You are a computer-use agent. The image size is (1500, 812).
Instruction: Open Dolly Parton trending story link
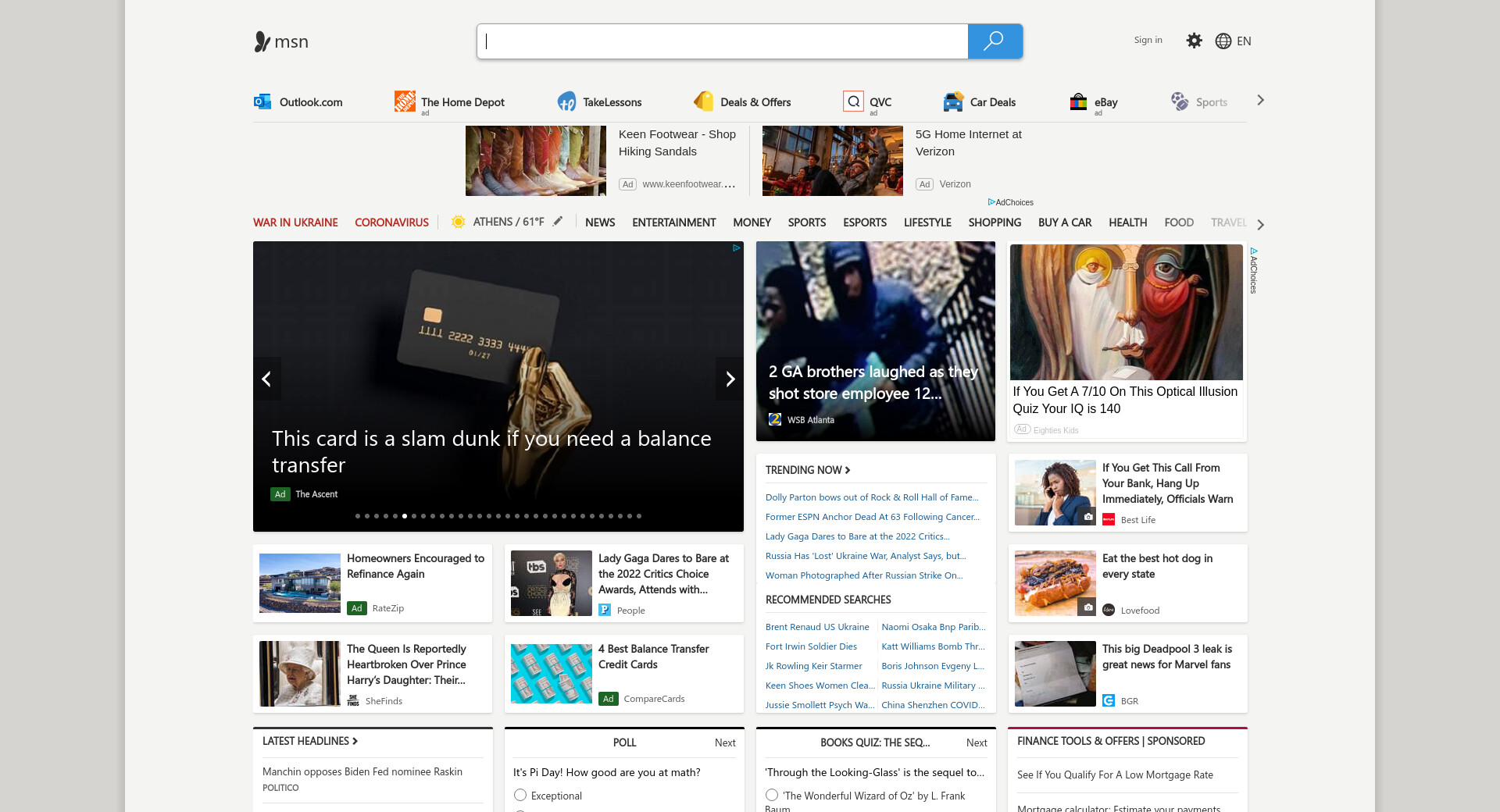(x=871, y=497)
